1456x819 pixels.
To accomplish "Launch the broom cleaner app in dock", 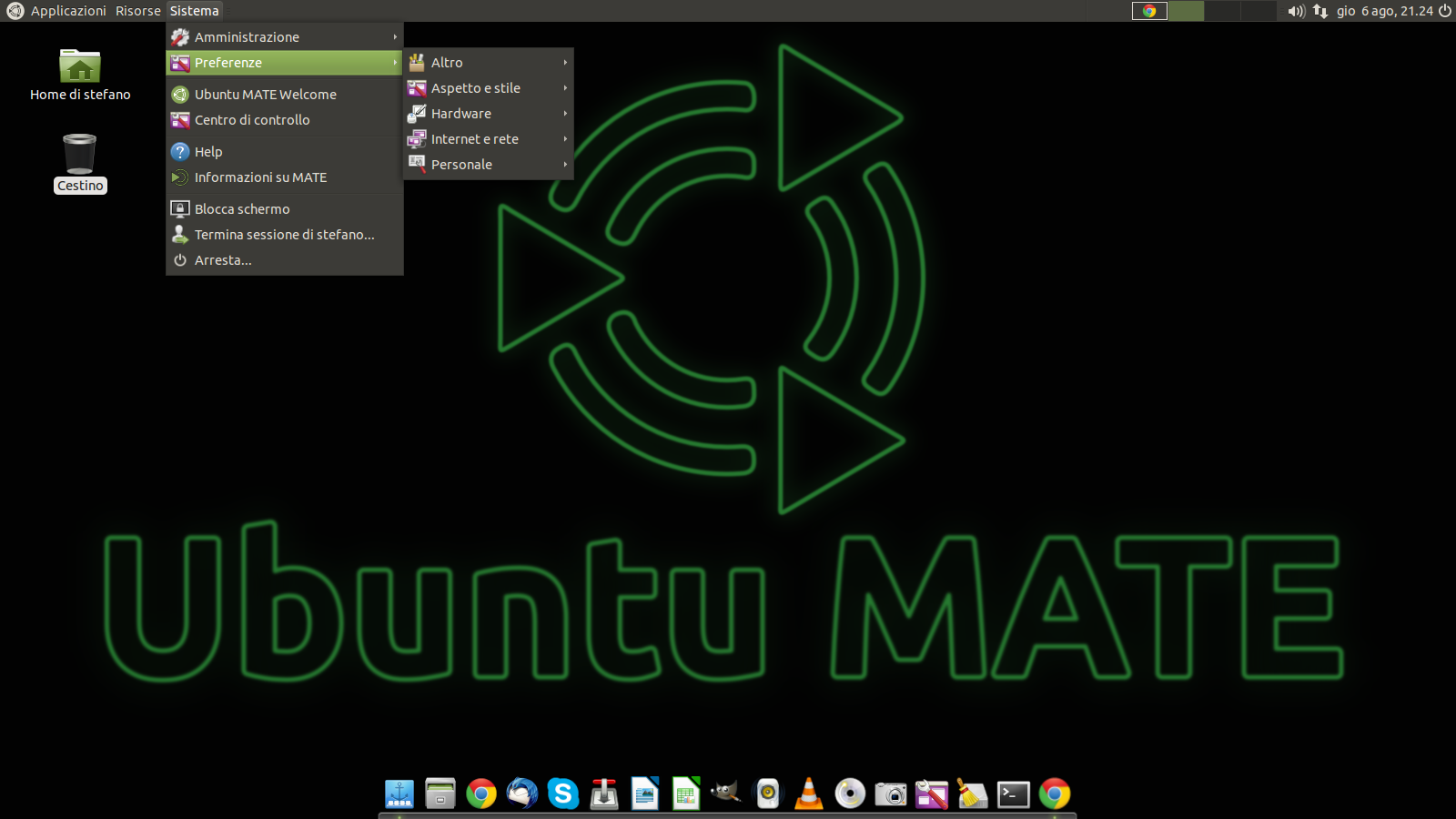I will pos(973,794).
